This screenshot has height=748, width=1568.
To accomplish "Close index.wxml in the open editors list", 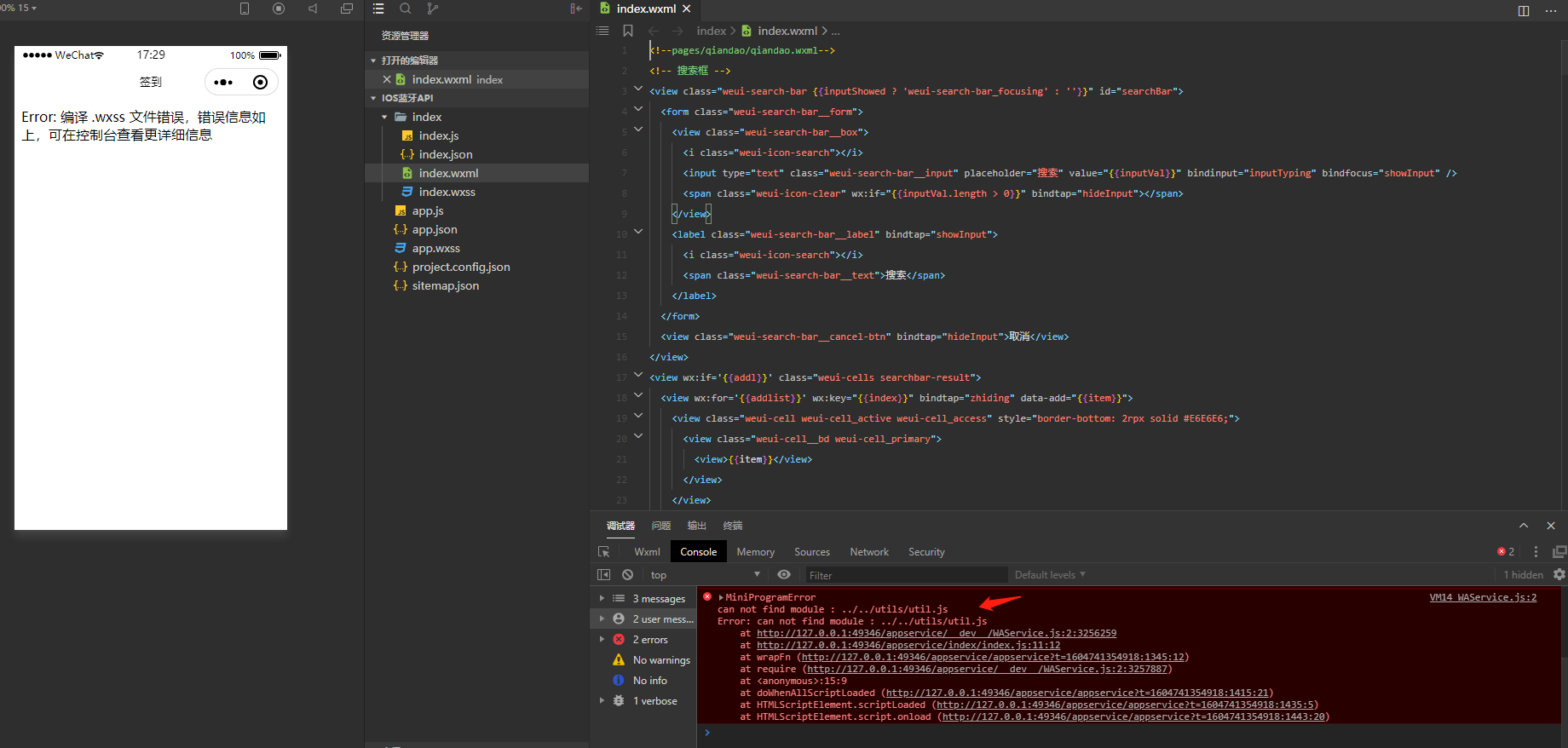I will point(387,79).
